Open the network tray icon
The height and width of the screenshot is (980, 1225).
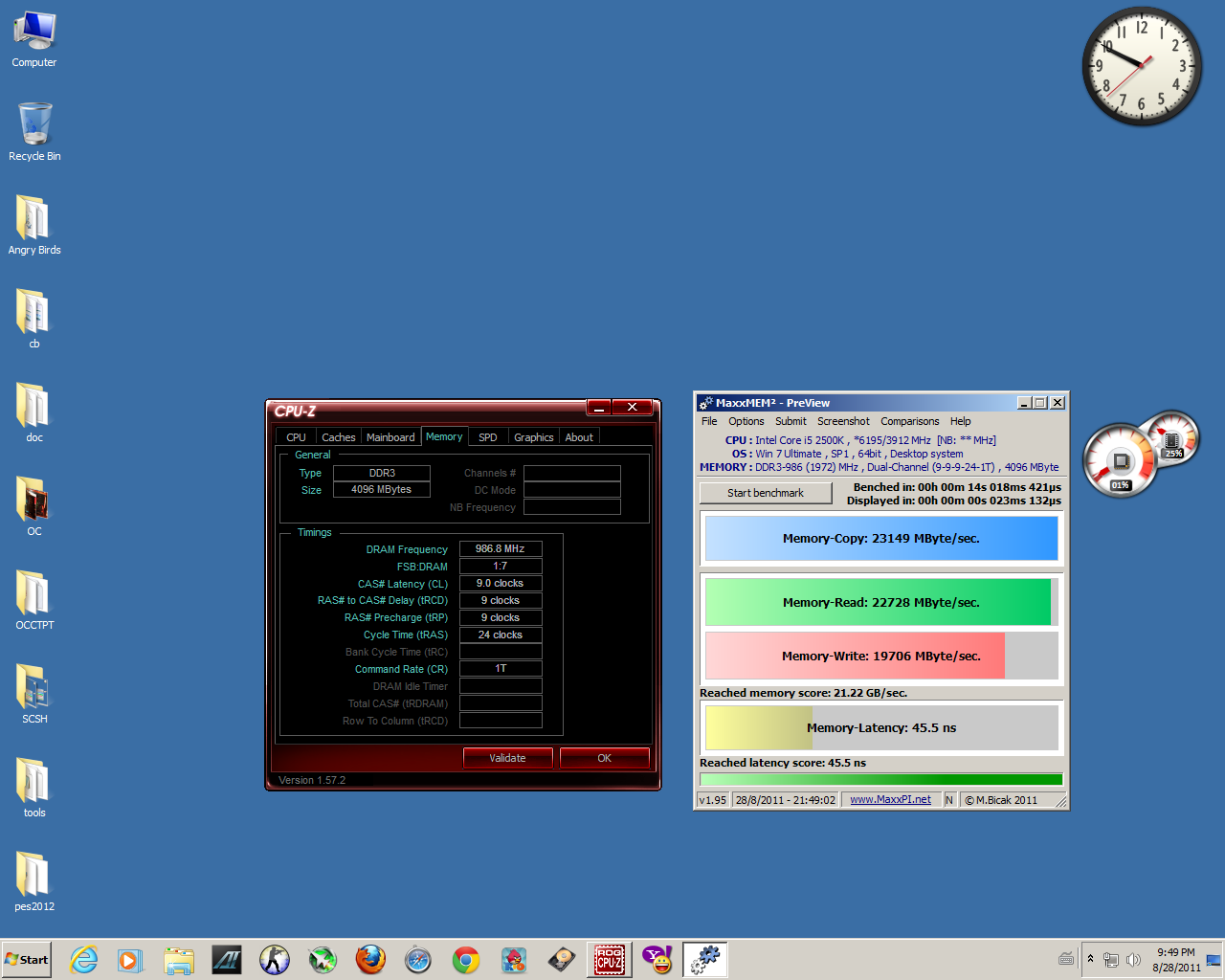(1111, 960)
